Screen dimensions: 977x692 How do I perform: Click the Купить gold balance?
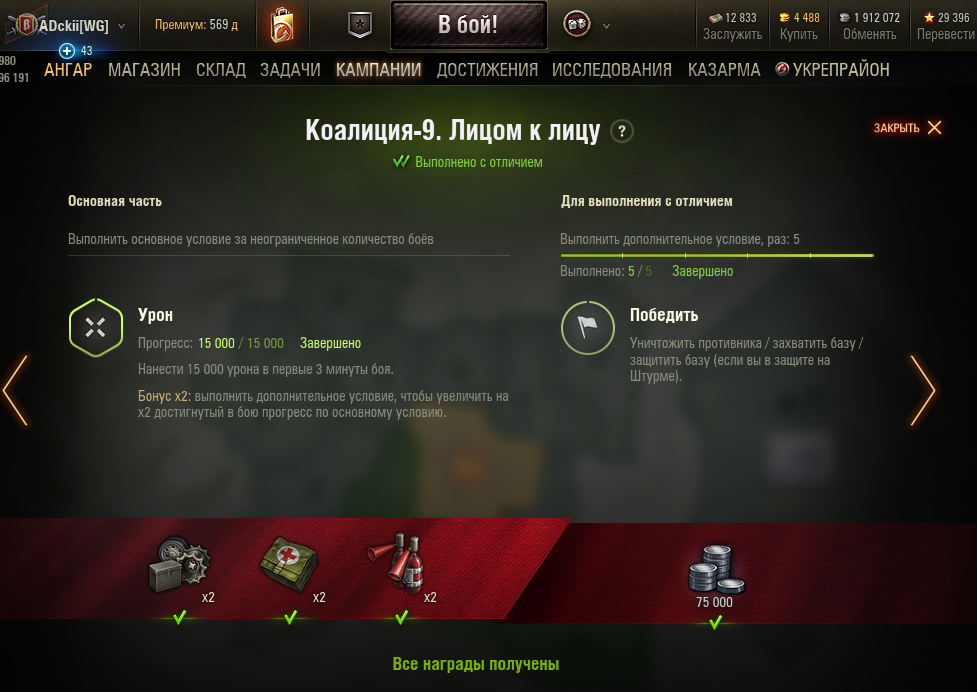[799, 26]
